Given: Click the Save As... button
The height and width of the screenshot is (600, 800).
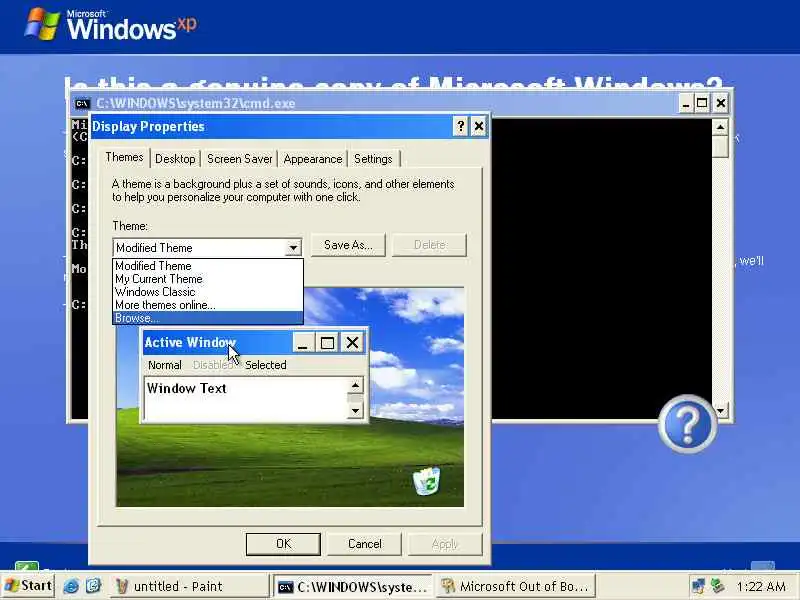Looking at the screenshot, I should click(348, 245).
